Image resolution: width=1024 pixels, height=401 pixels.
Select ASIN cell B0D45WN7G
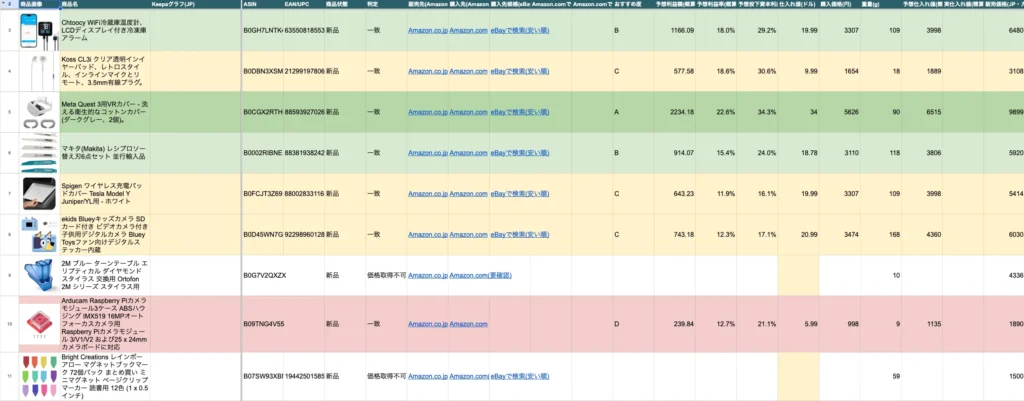(263, 234)
